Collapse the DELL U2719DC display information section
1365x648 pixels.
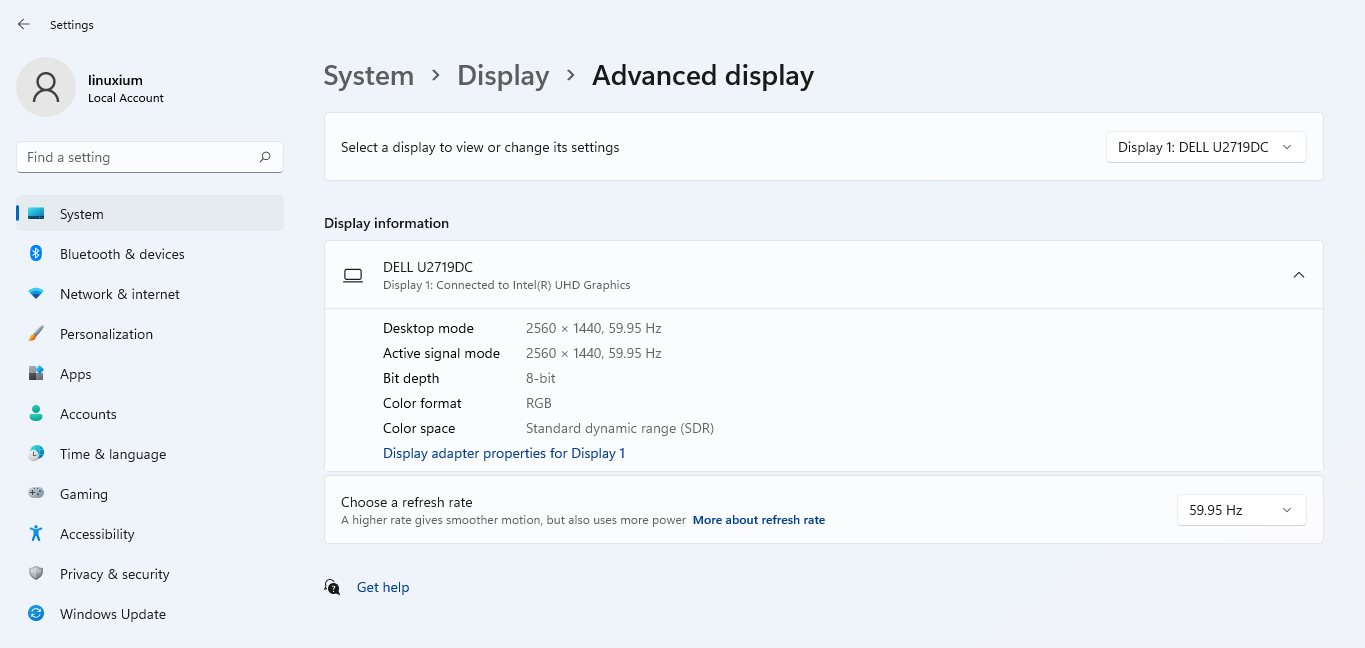[x=1299, y=275]
